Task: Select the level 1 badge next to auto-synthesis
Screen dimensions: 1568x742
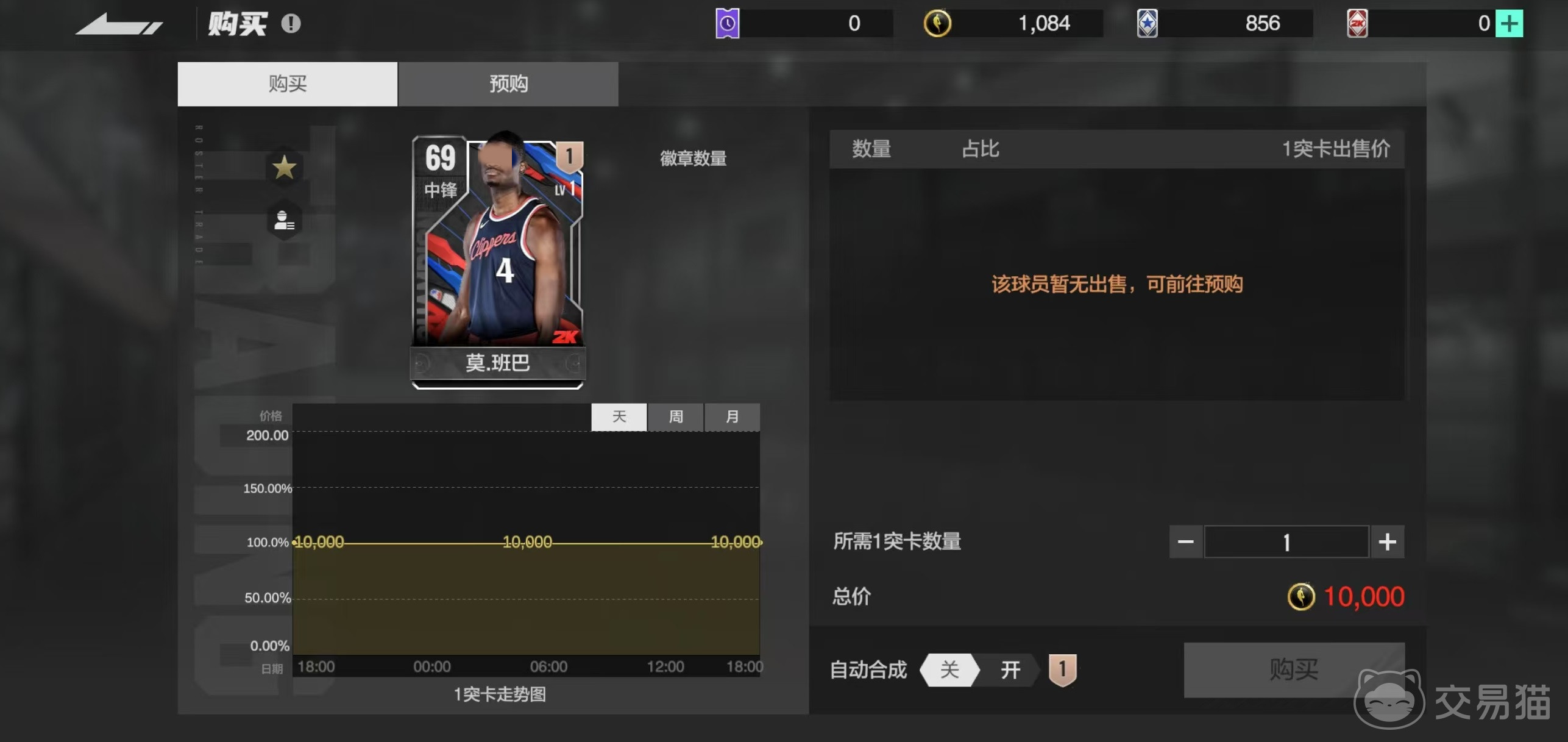Action: 1062,669
